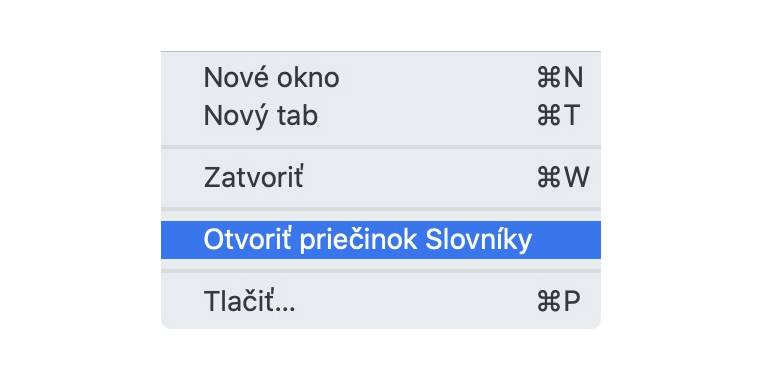Click the ⌘T shortcut beside Nový tab

point(559,116)
